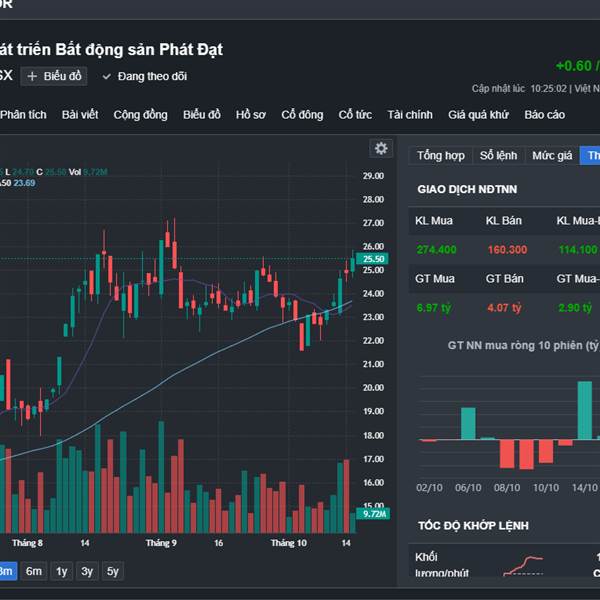
Task: Show the "Giá quá khứ" tab
Action: tap(478, 115)
